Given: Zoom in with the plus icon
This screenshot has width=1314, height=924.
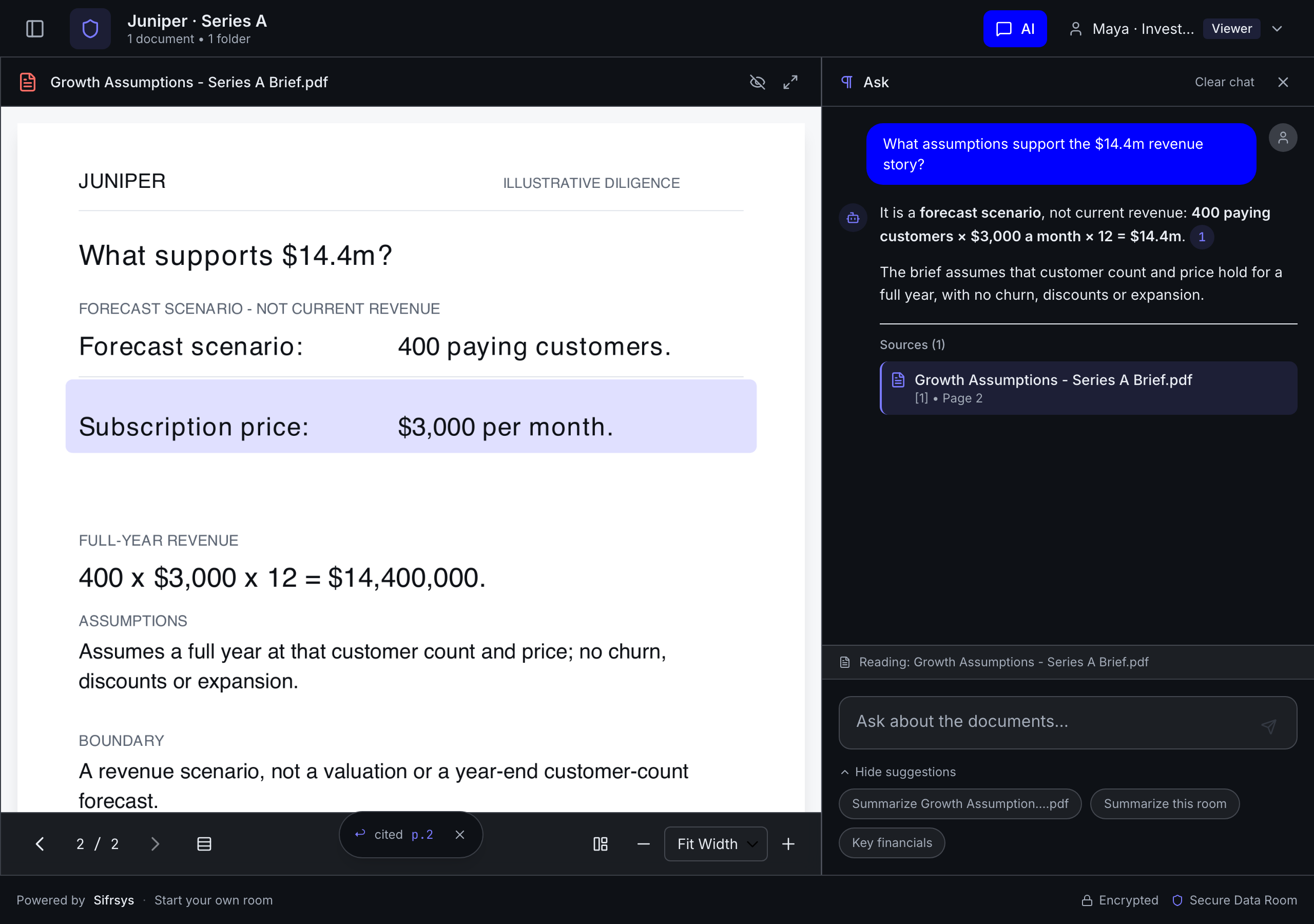Looking at the screenshot, I should 788,843.
